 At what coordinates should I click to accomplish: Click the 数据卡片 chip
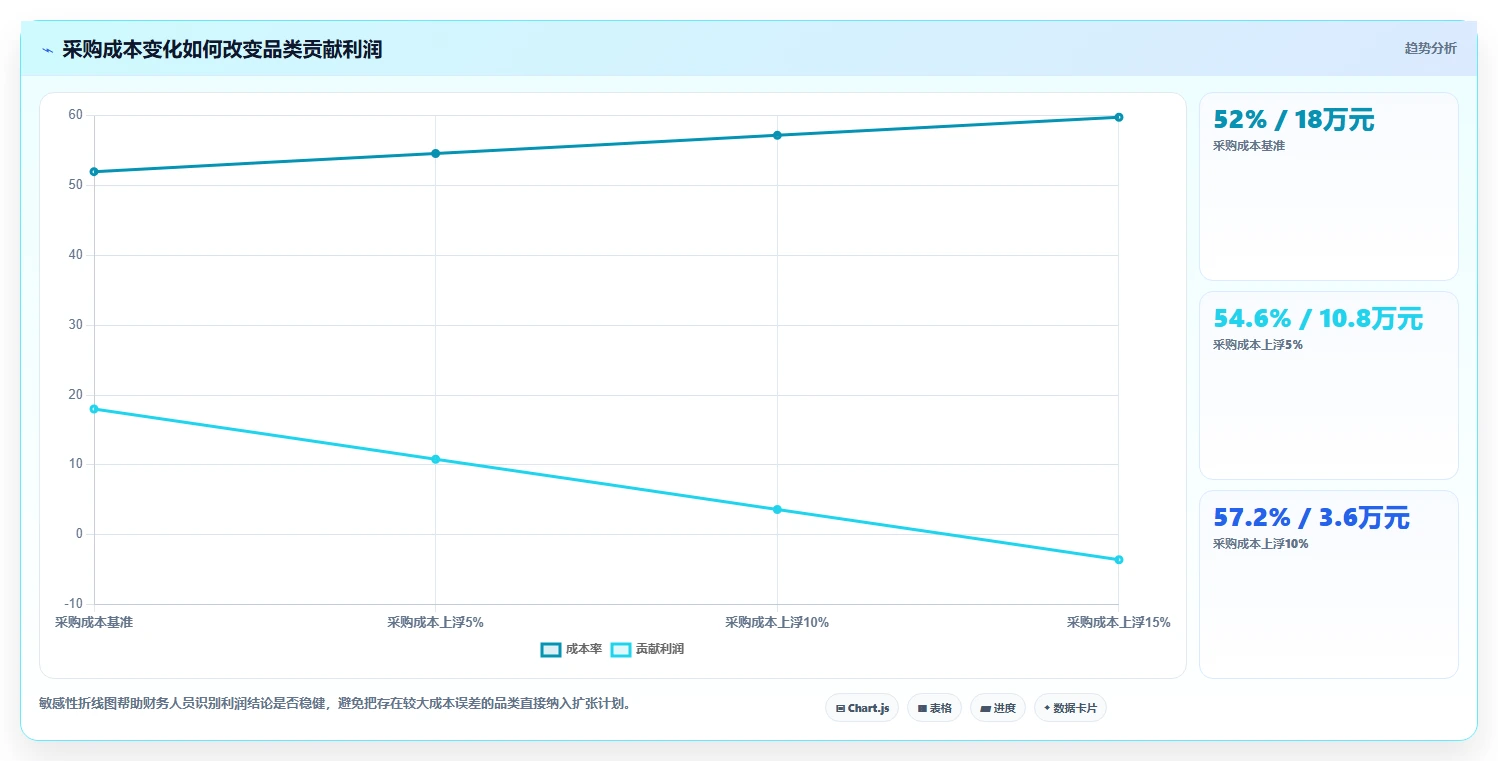click(1070, 708)
